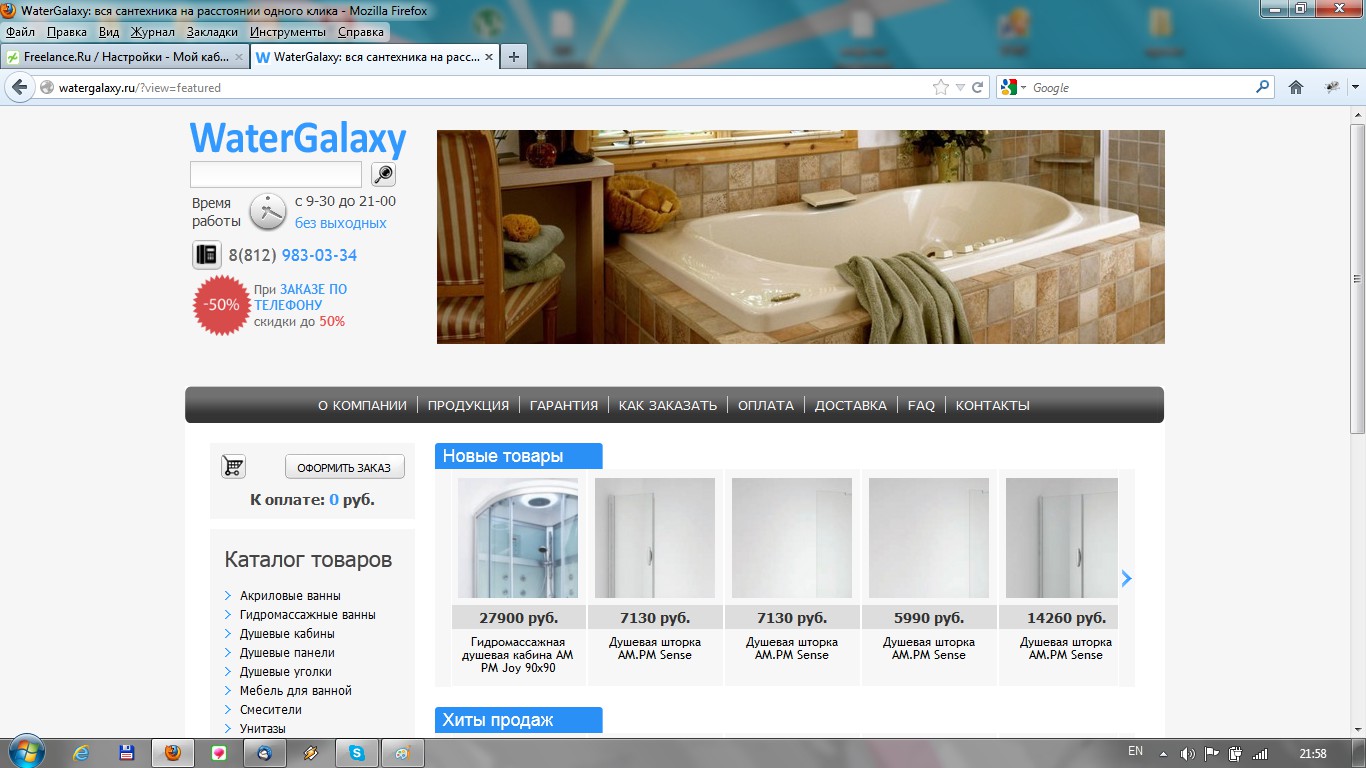
Task: Close the WaterGalaxy tab
Action: tap(488, 57)
